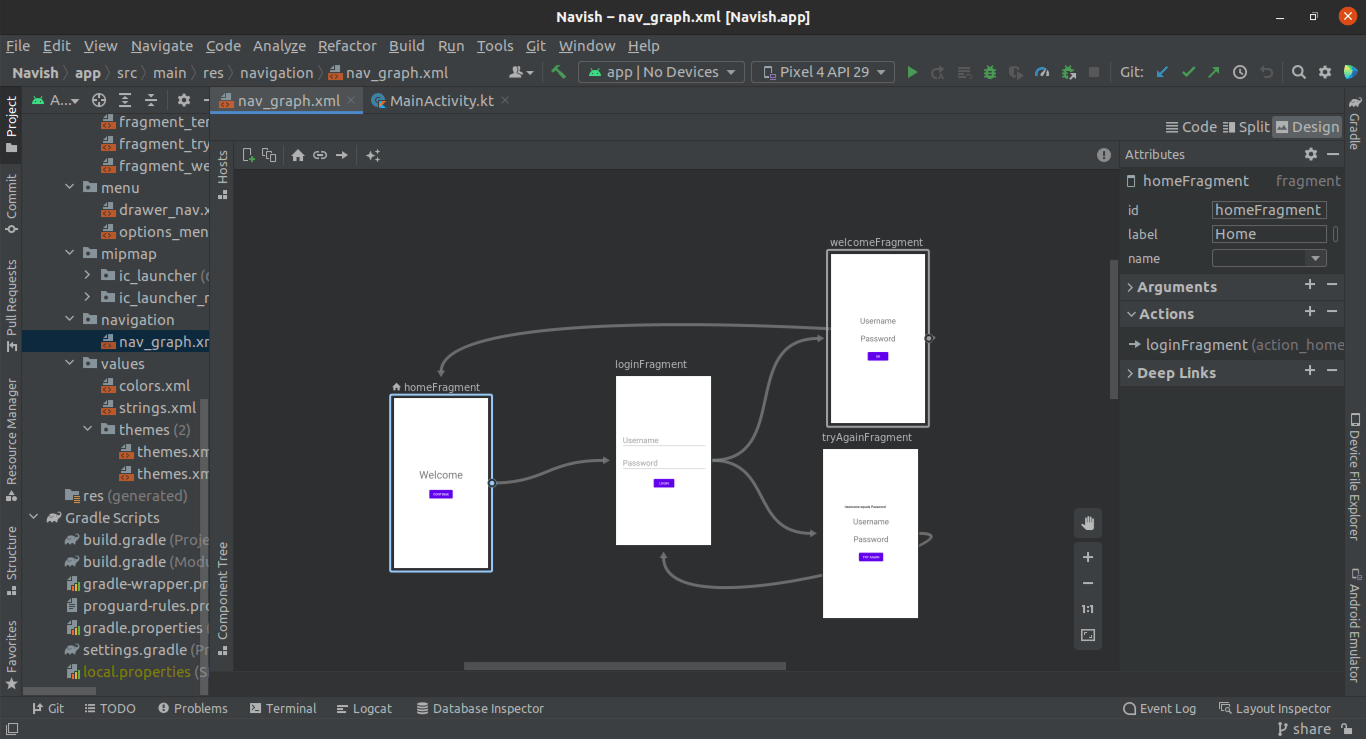The width and height of the screenshot is (1366, 739).
Task: Build the project with the hammer icon
Action: coord(559,72)
